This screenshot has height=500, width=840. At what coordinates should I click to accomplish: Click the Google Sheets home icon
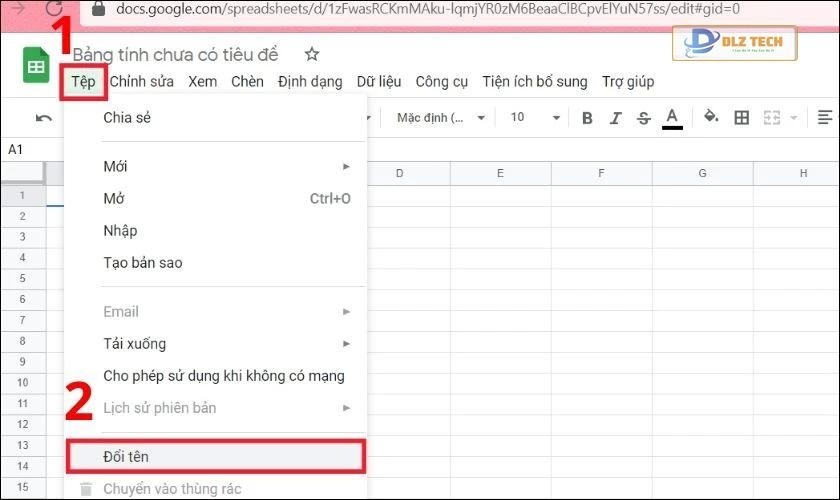point(36,65)
